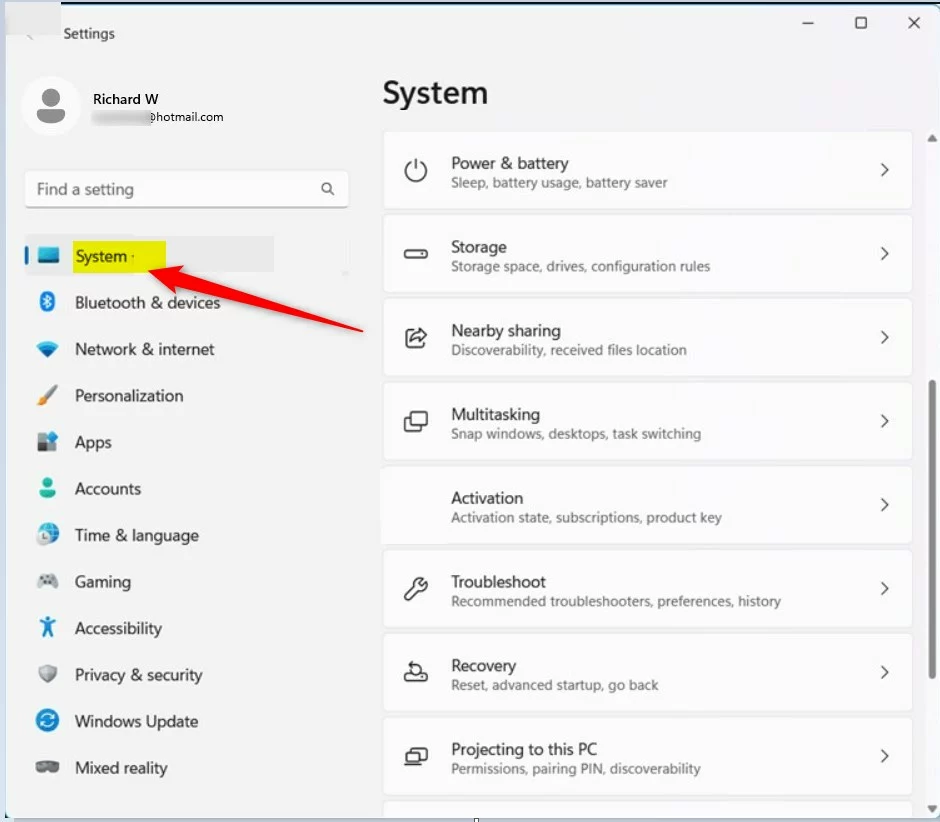Image resolution: width=940 pixels, height=822 pixels.
Task: Open Windows Update via its sync icon
Action: pyautogui.click(x=47, y=721)
